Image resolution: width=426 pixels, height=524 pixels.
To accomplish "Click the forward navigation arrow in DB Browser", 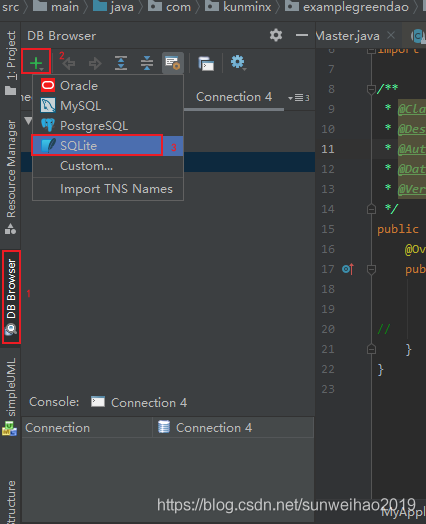I will 95,63.
